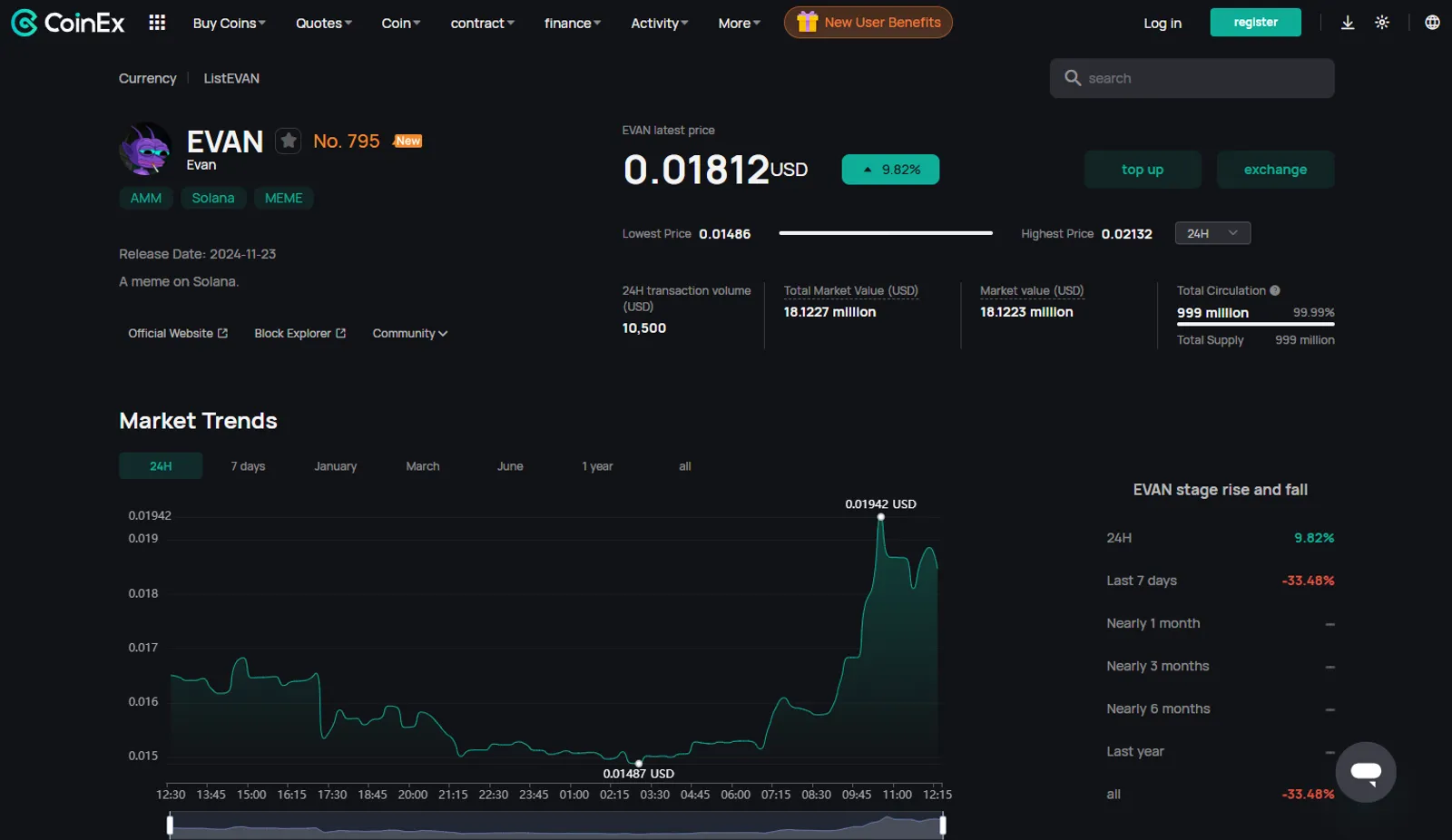Image resolution: width=1452 pixels, height=840 pixels.
Task: Click the lowest-highest price range bar
Action: click(x=886, y=233)
